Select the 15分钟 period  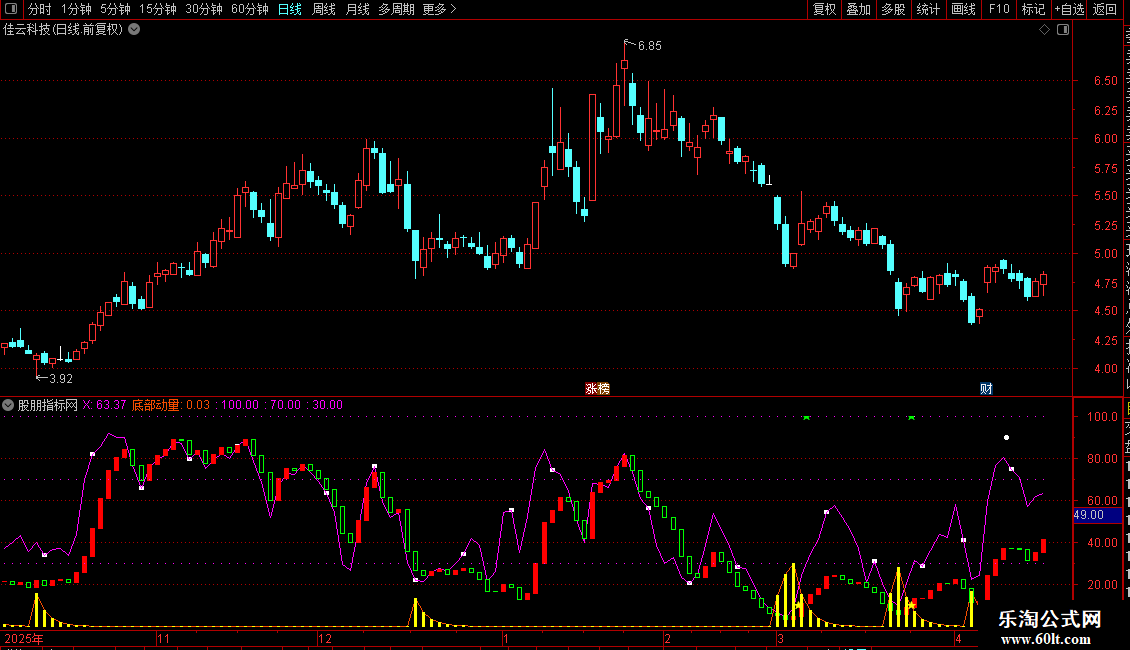pyautogui.click(x=157, y=9)
